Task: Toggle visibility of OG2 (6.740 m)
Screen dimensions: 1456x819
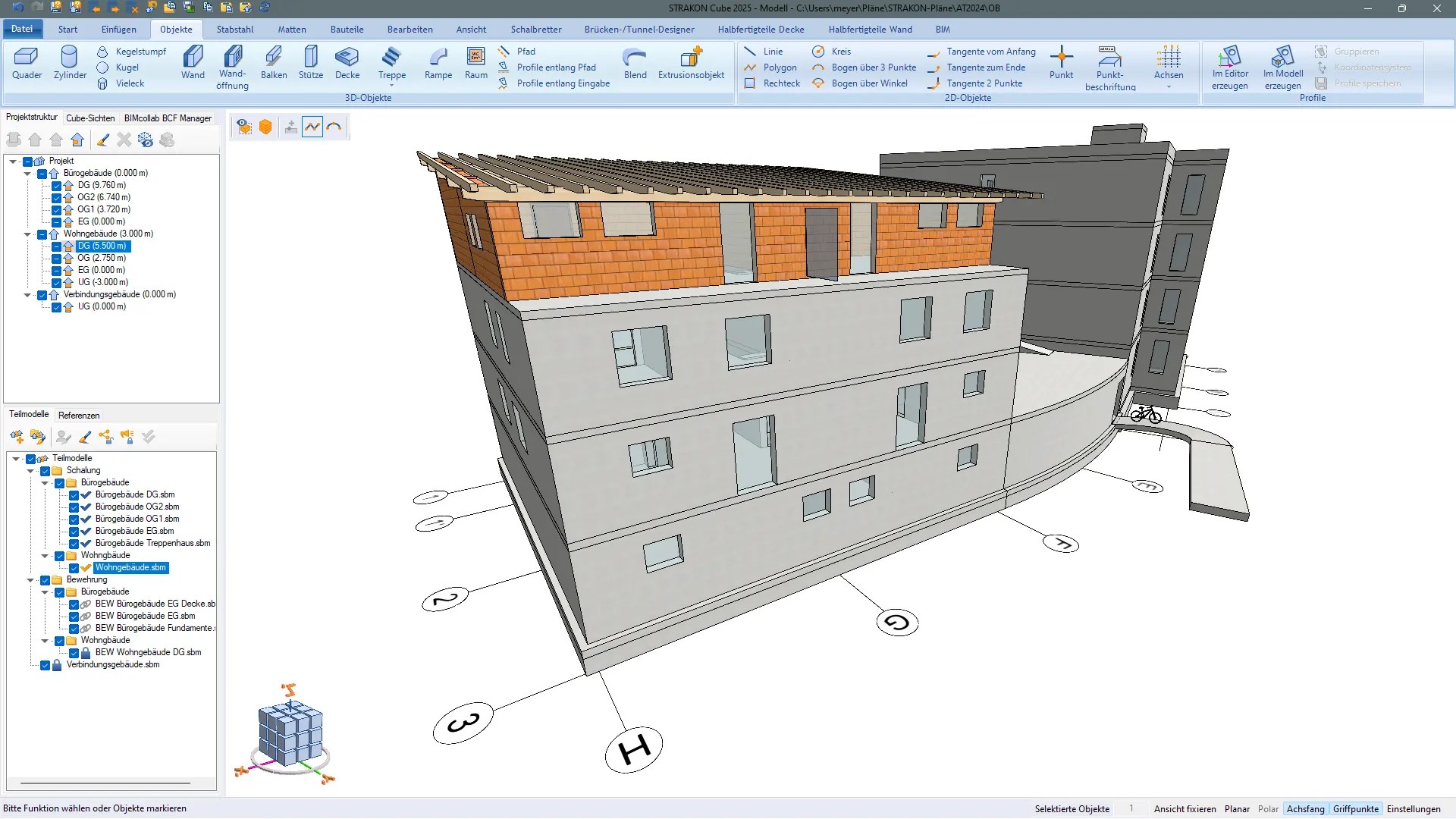Action: click(x=57, y=197)
